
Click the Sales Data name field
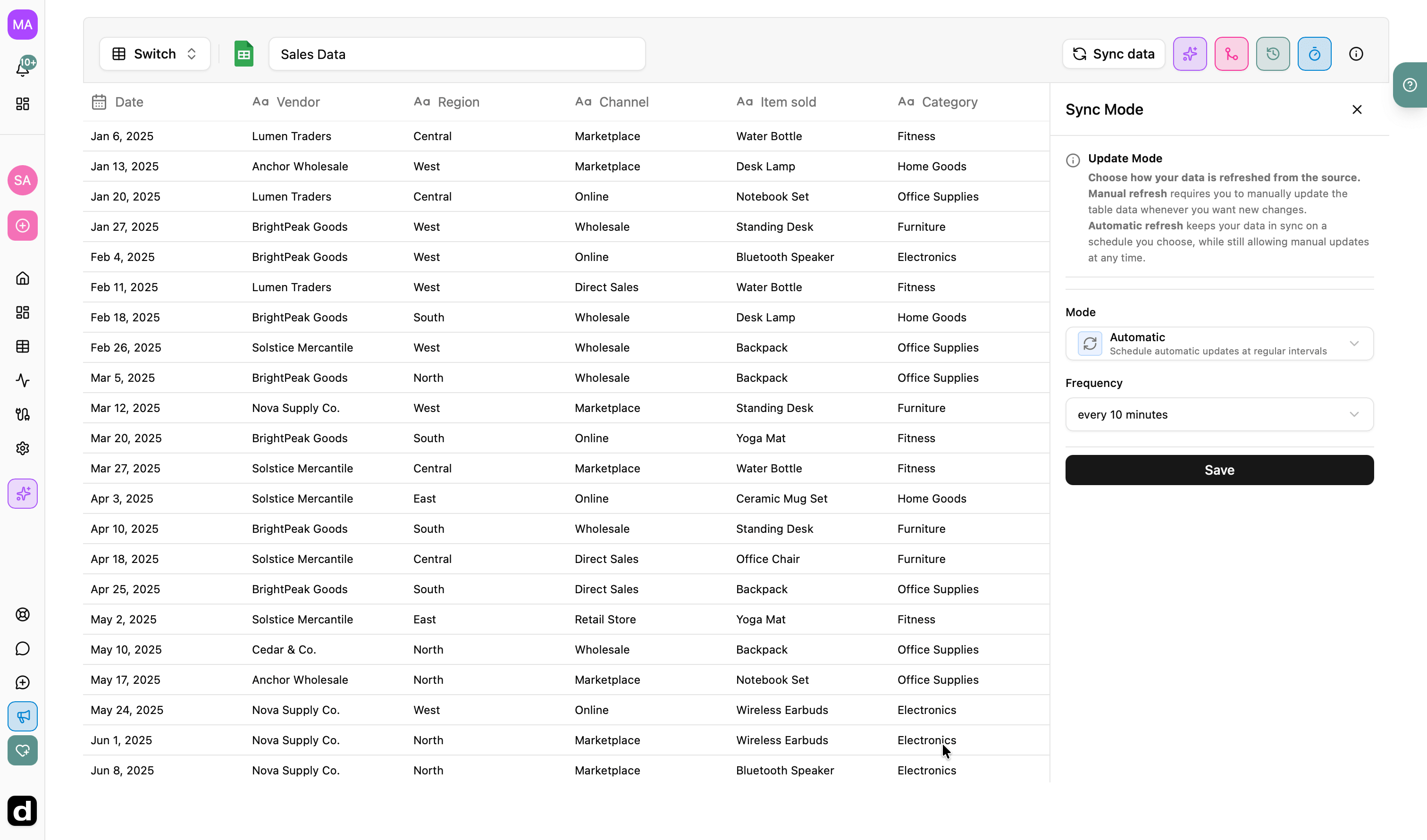pyautogui.click(x=457, y=54)
